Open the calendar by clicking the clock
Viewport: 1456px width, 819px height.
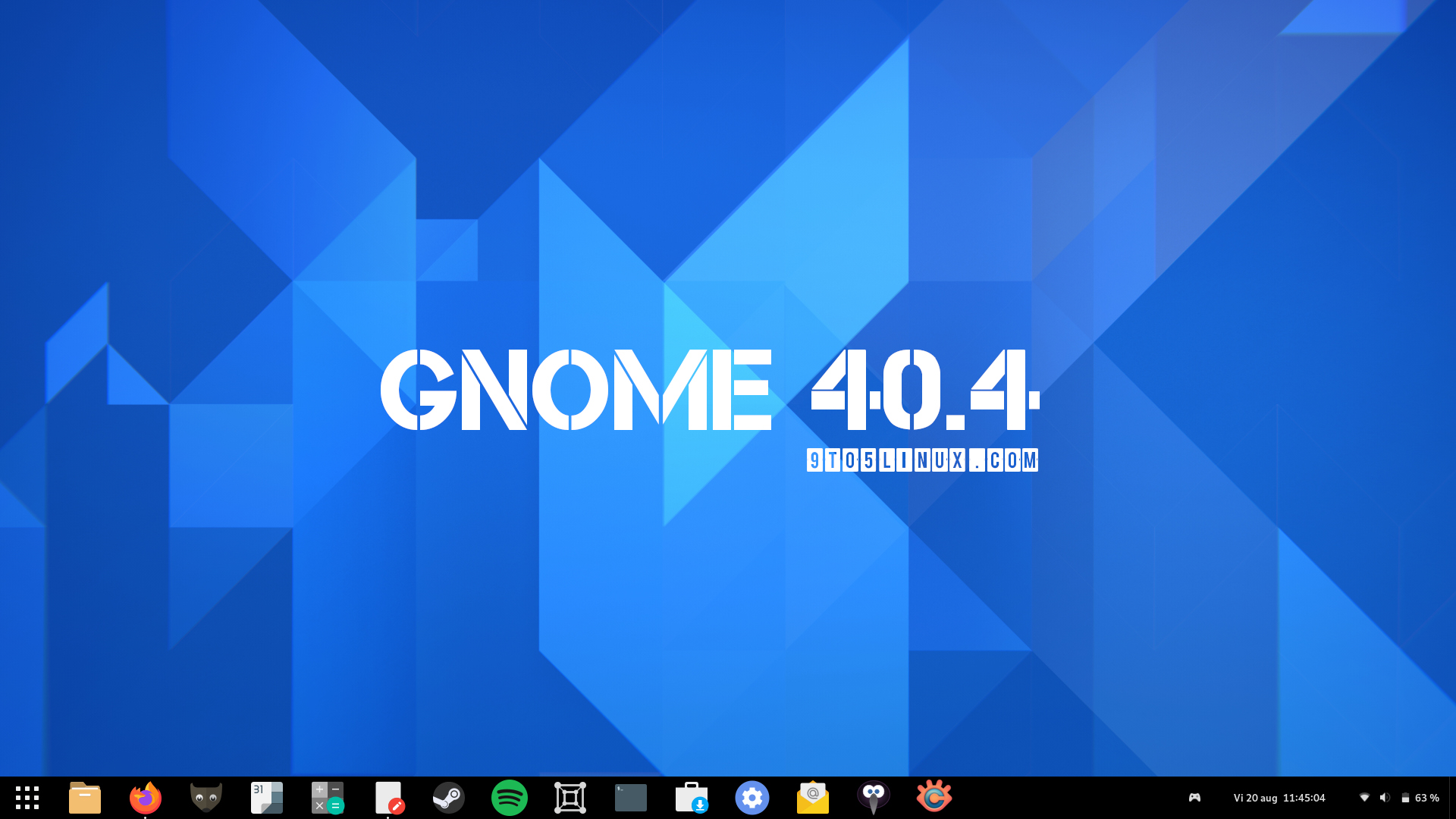pos(1281,798)
